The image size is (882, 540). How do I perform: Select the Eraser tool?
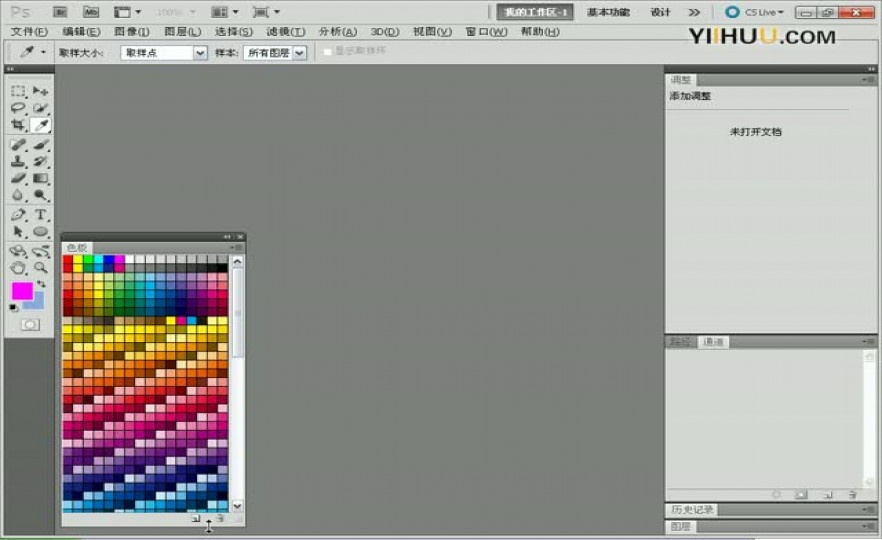click(18, 179)
